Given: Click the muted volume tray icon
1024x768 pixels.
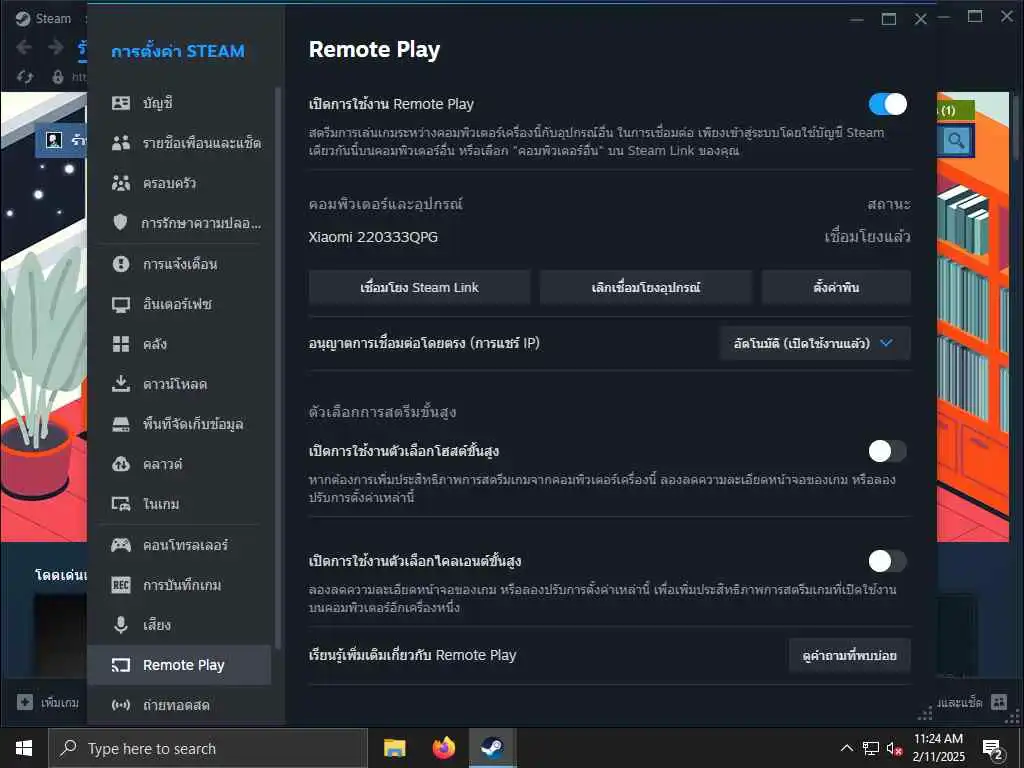Looking at the screenshot, I should (895, 748).
